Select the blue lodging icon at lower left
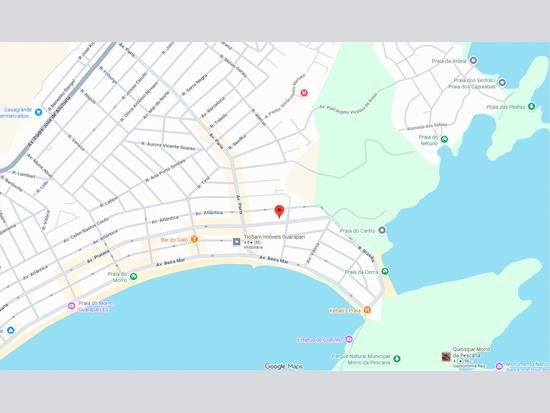Image resolution: width=550 pixels, height=413 pixels. (x=11, y=330)
